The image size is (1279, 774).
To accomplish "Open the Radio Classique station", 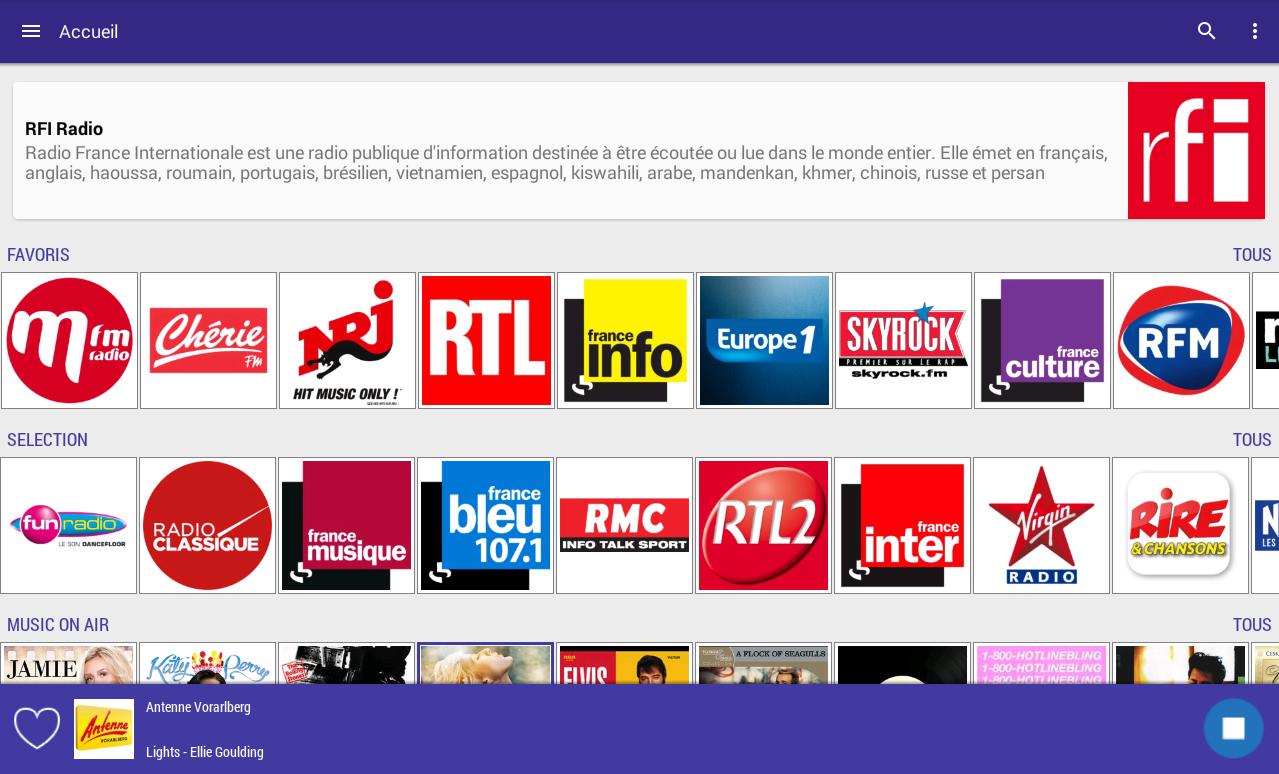I will pyautogui.click(x=207, y=526).
